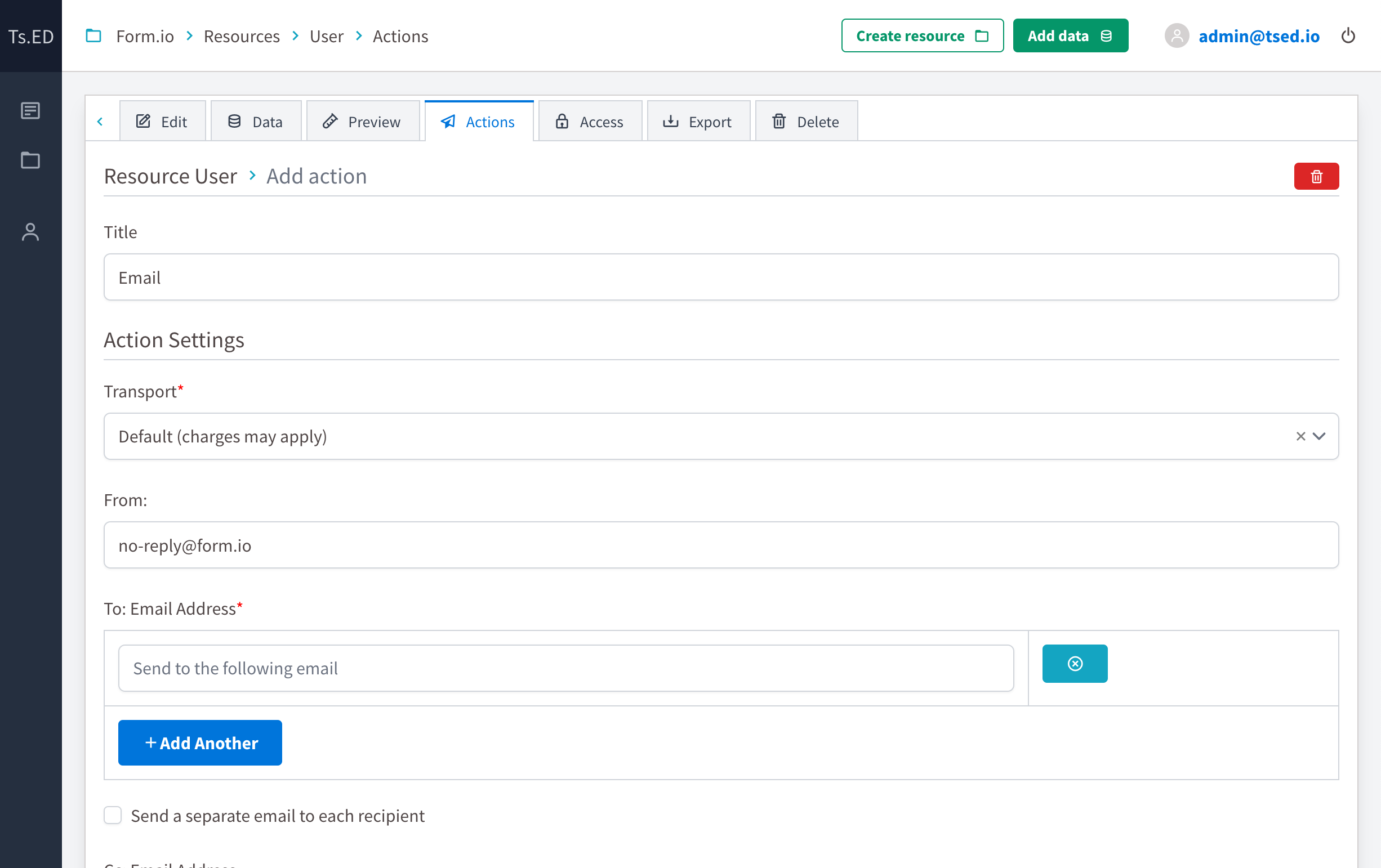Click the Delete trash icon

[779, 121]
